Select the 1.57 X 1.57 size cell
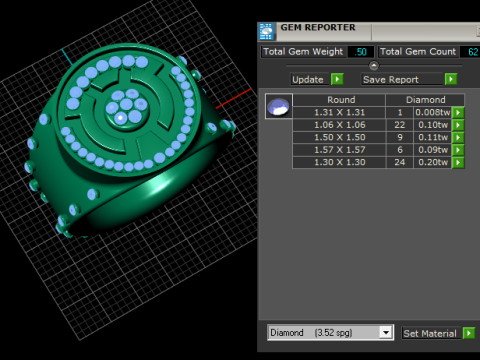The height and width of the screenshot is (360, 480). pyautogui.click(x=339, y=150)
